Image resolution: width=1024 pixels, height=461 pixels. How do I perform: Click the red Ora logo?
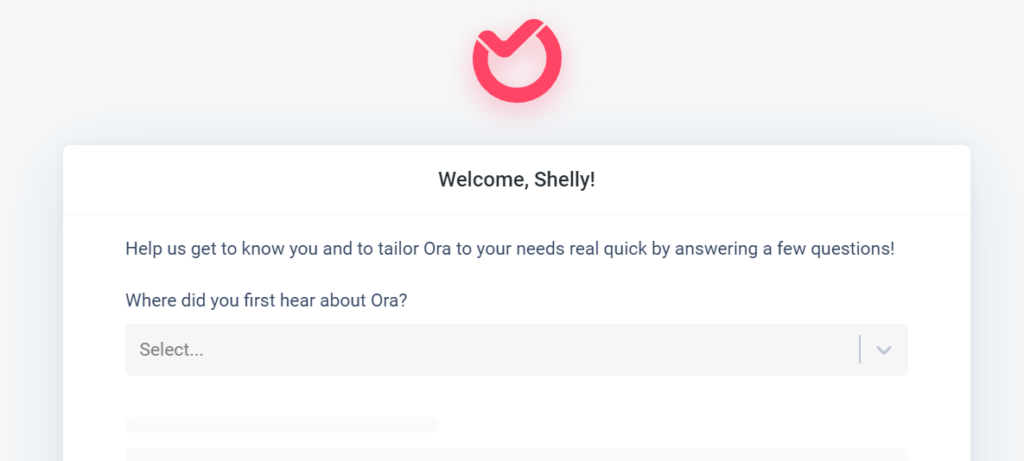point(517,60)
